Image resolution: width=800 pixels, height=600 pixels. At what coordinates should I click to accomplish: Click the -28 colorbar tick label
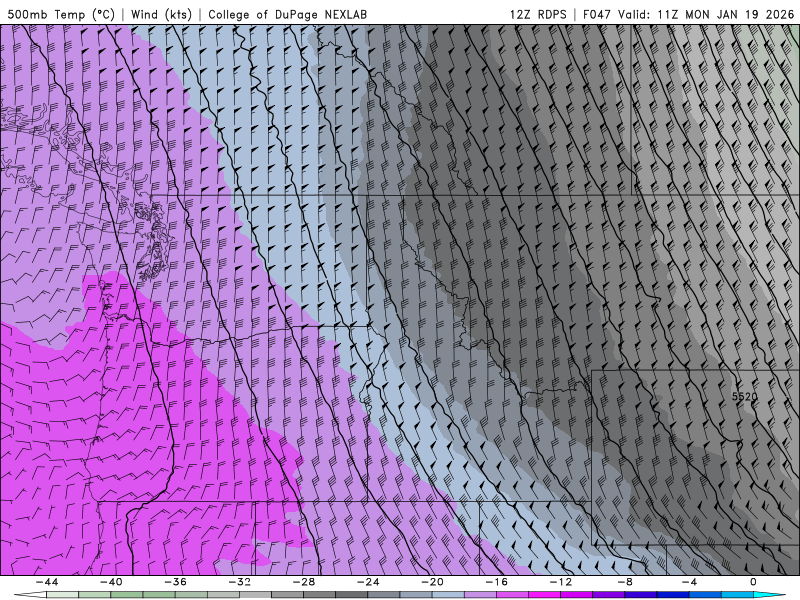pos(304,582)
